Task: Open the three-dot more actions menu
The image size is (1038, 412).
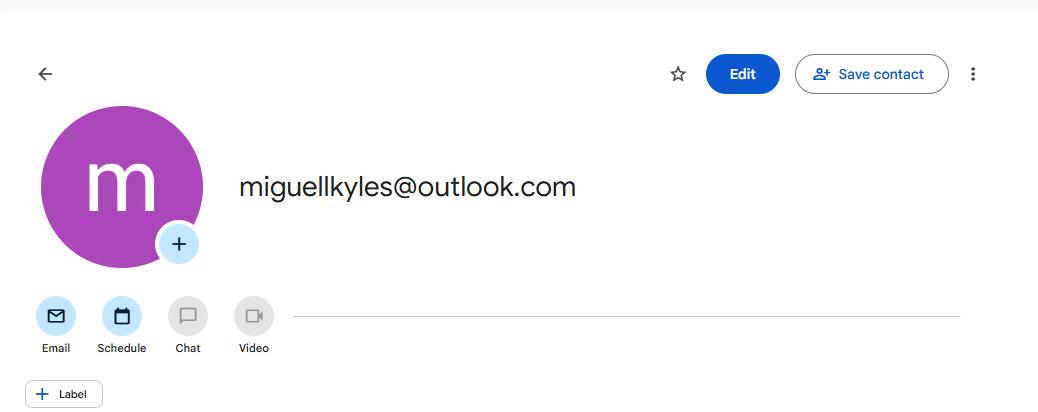Action: [x=973, y=74]
